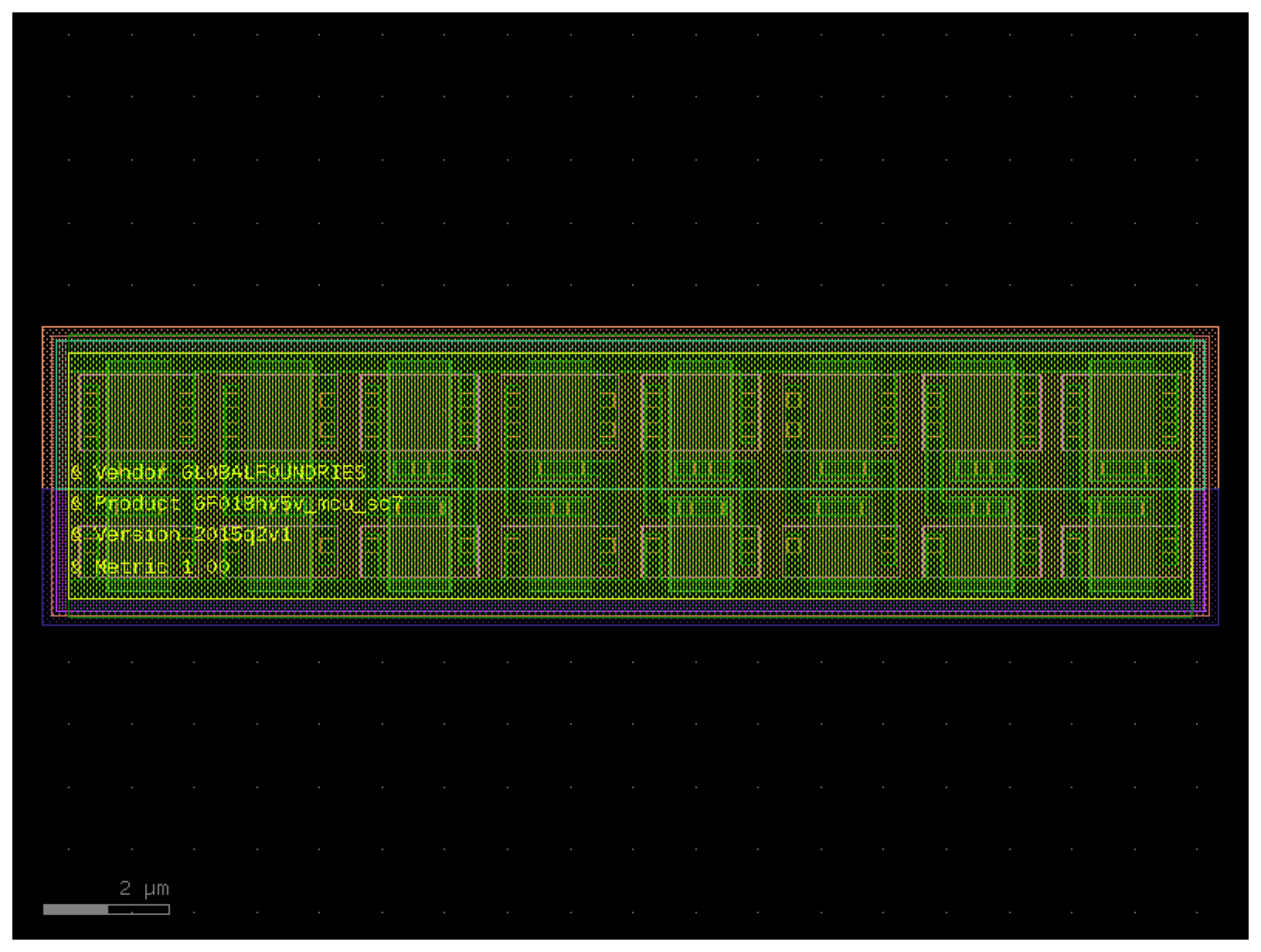Click the "2 µm" scale bar label
The image size is (1261, 952).
[144, 889]
